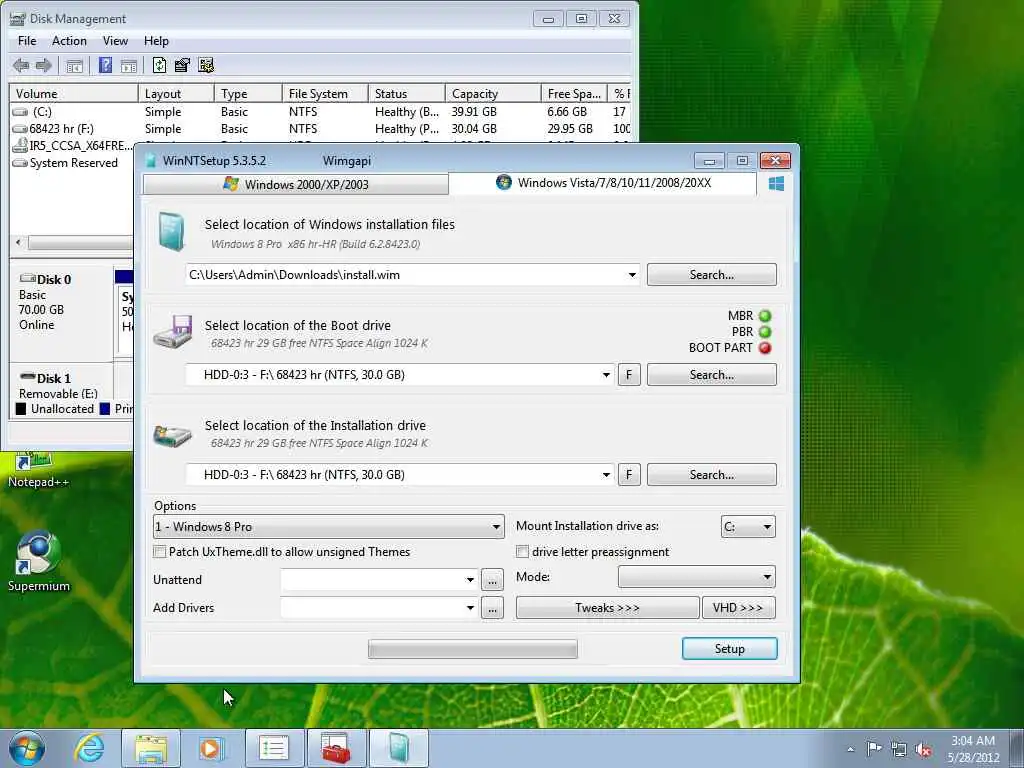The height and width of the screenshot is (768, 1024).
Task: Open the Windows 8 Pro edition dropdown
Action: 328,526
